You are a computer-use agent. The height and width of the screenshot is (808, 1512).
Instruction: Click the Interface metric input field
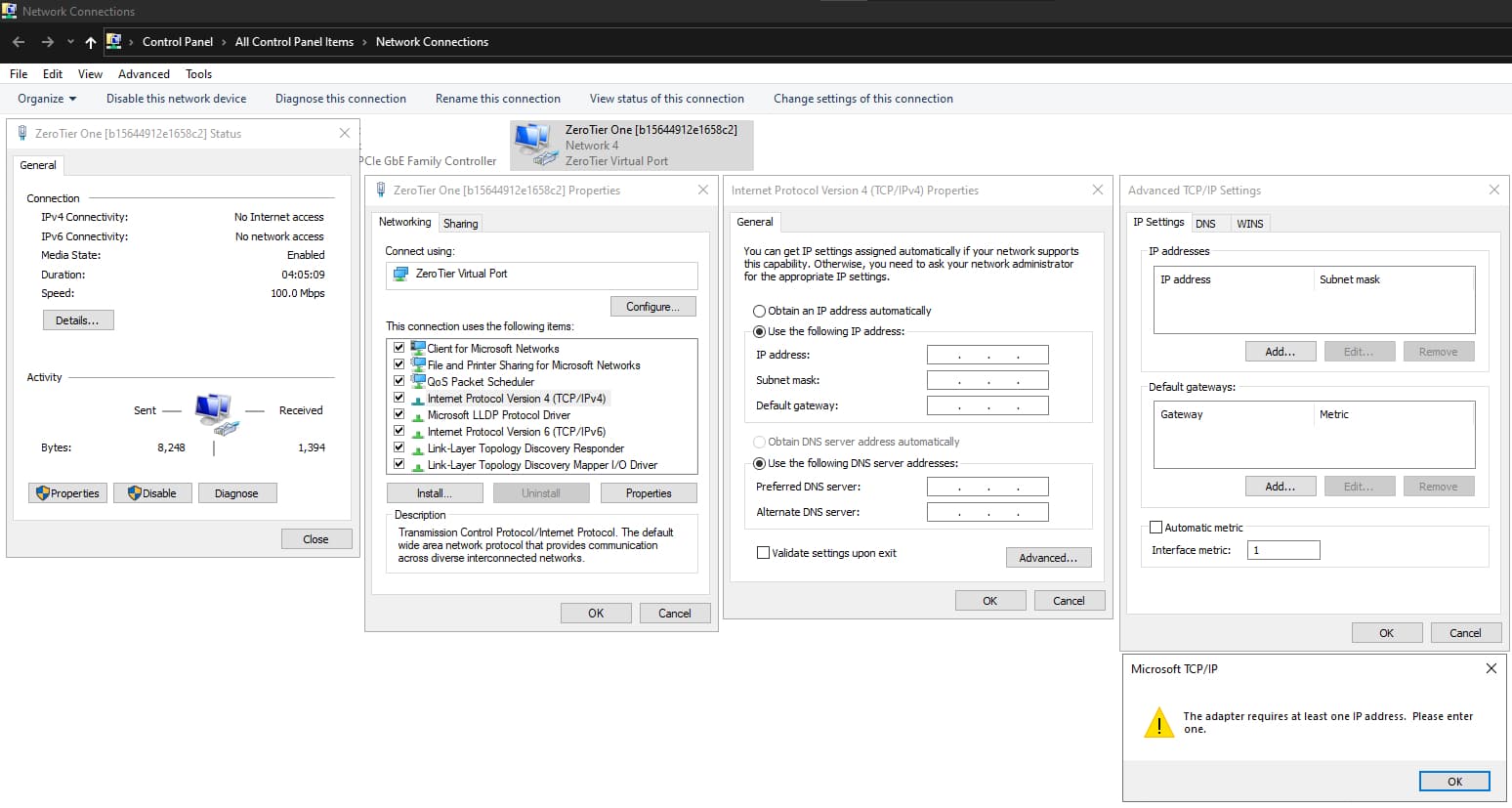1282,550
